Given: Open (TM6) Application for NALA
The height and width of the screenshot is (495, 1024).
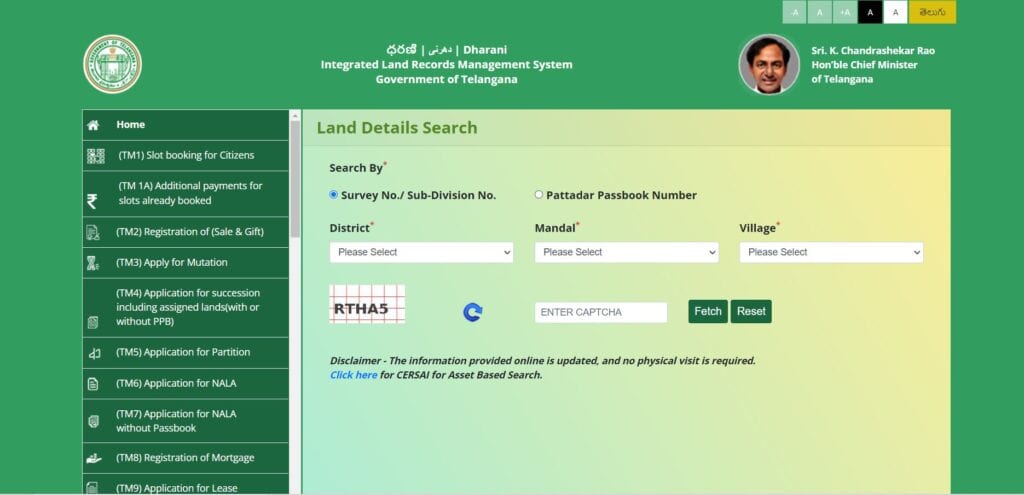Looking at the screenshot, I should click(x=185, y=383).
